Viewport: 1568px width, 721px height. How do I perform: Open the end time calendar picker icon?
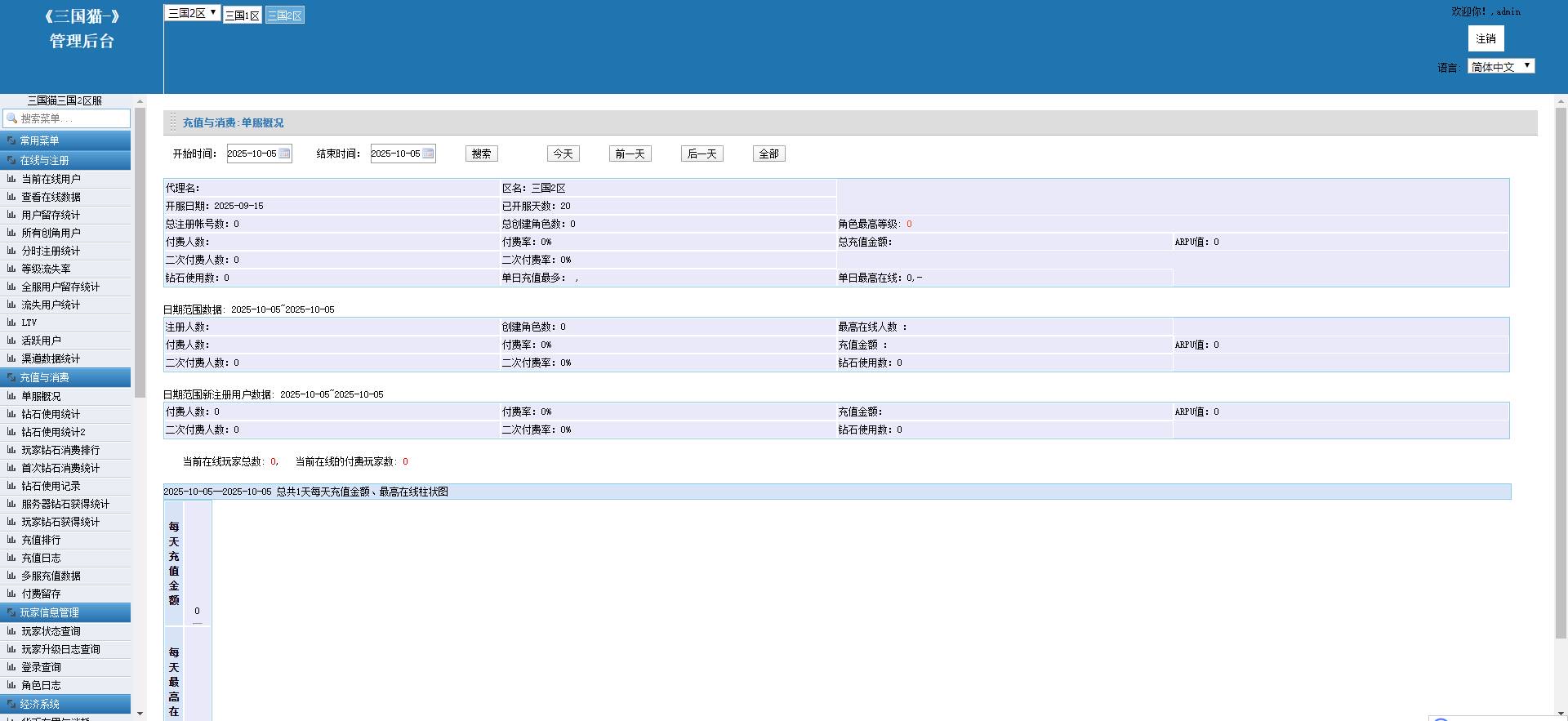[428, 154]
